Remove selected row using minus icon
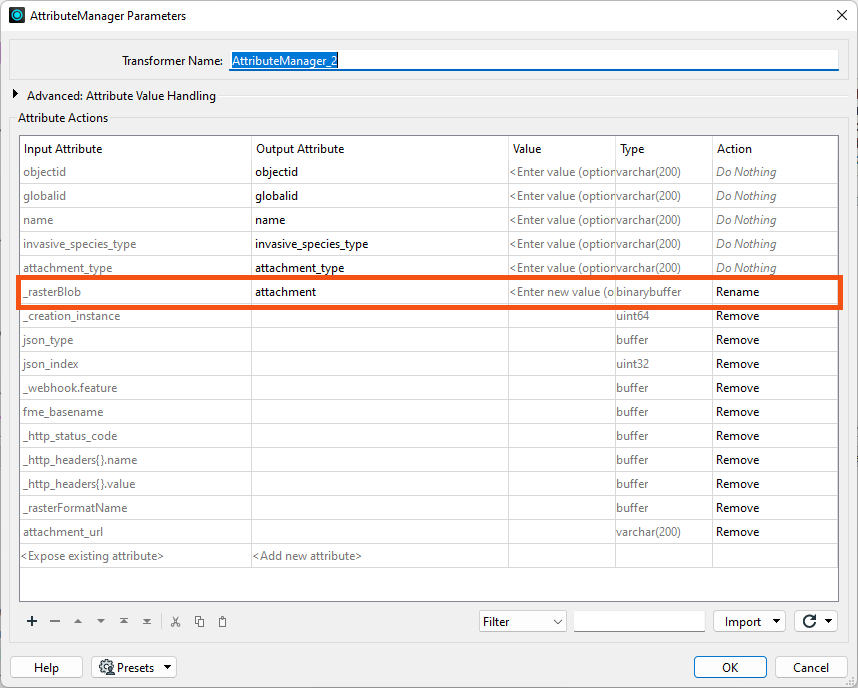Image resolution: width=858 pixels, height=688 pixels. click(55, 621)
